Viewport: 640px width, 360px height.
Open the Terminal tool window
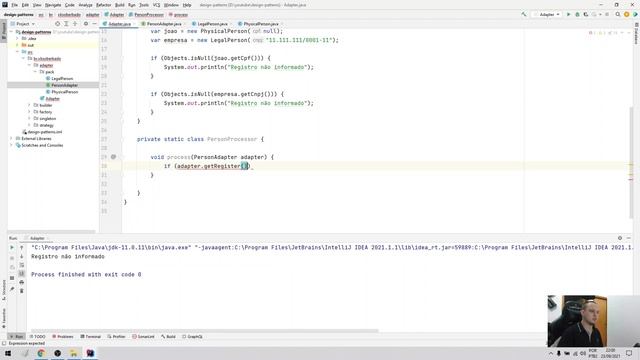(x=91, y=337)
